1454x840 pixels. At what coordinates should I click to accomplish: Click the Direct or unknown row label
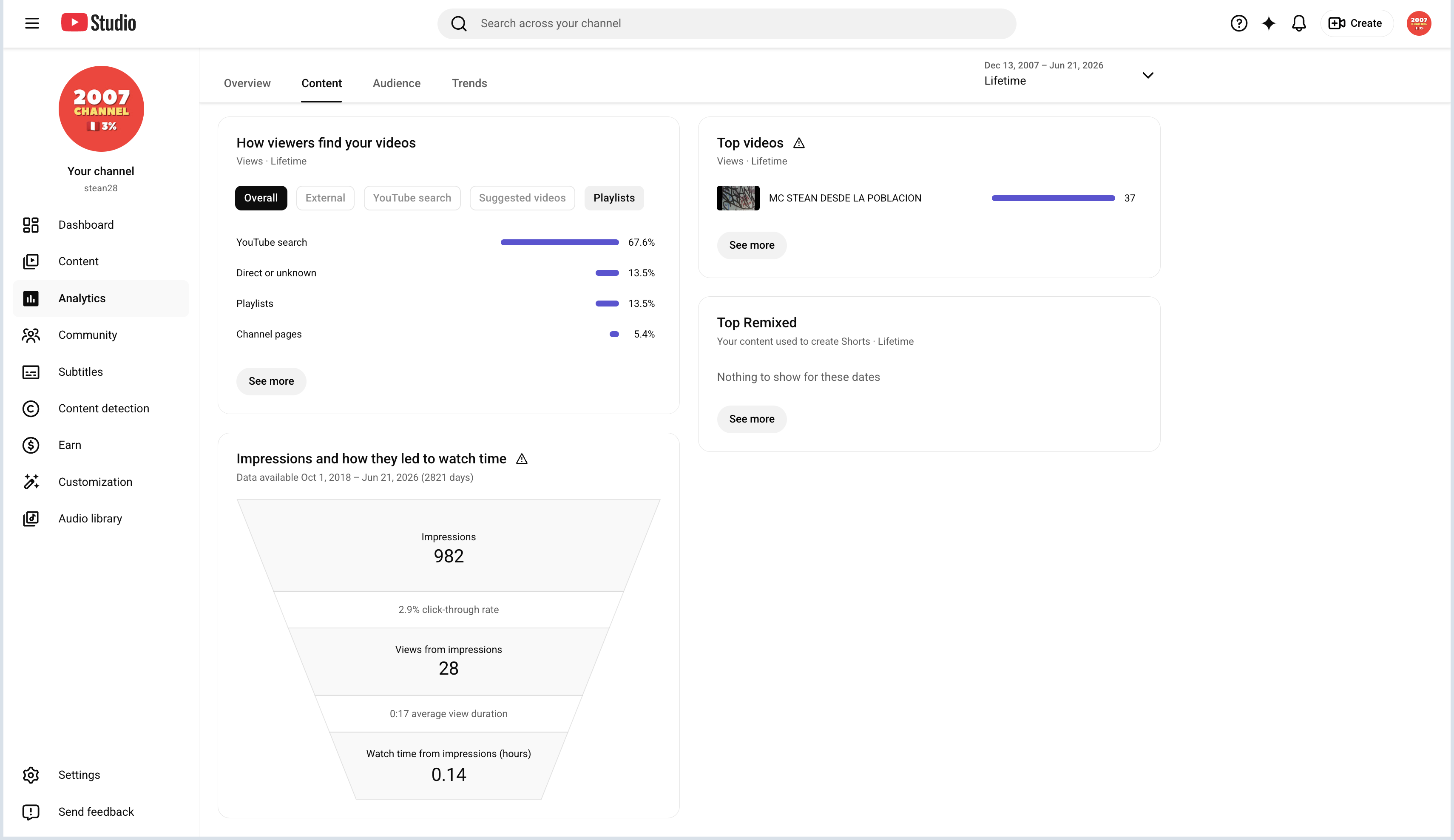(x=276, y=273)
